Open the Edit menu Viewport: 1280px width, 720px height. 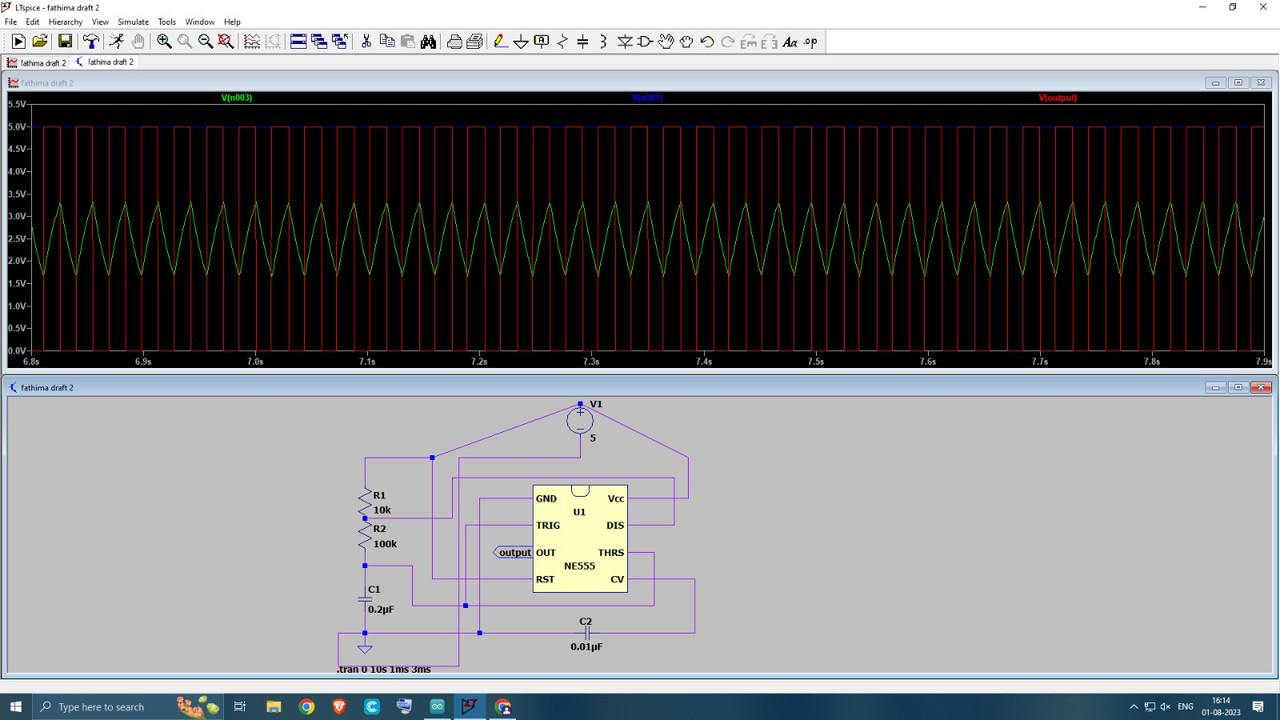(33, 21)
